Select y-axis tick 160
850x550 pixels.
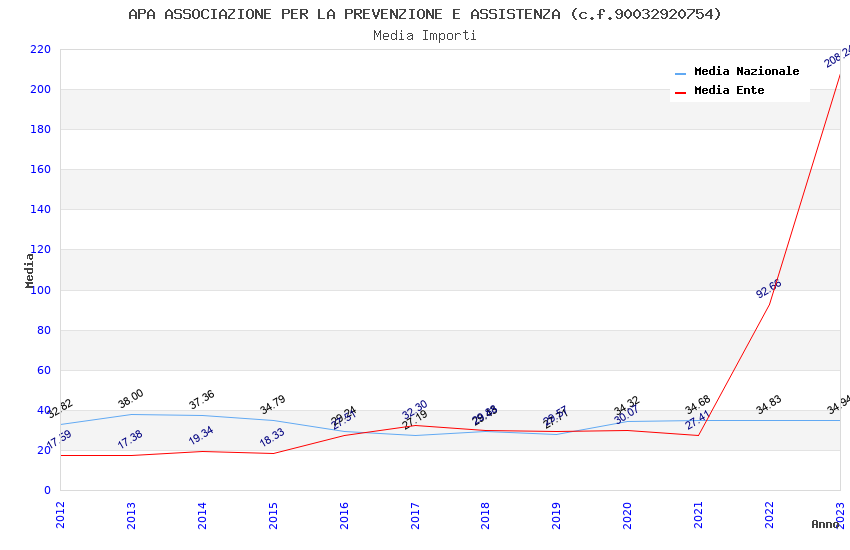point(41,170)
